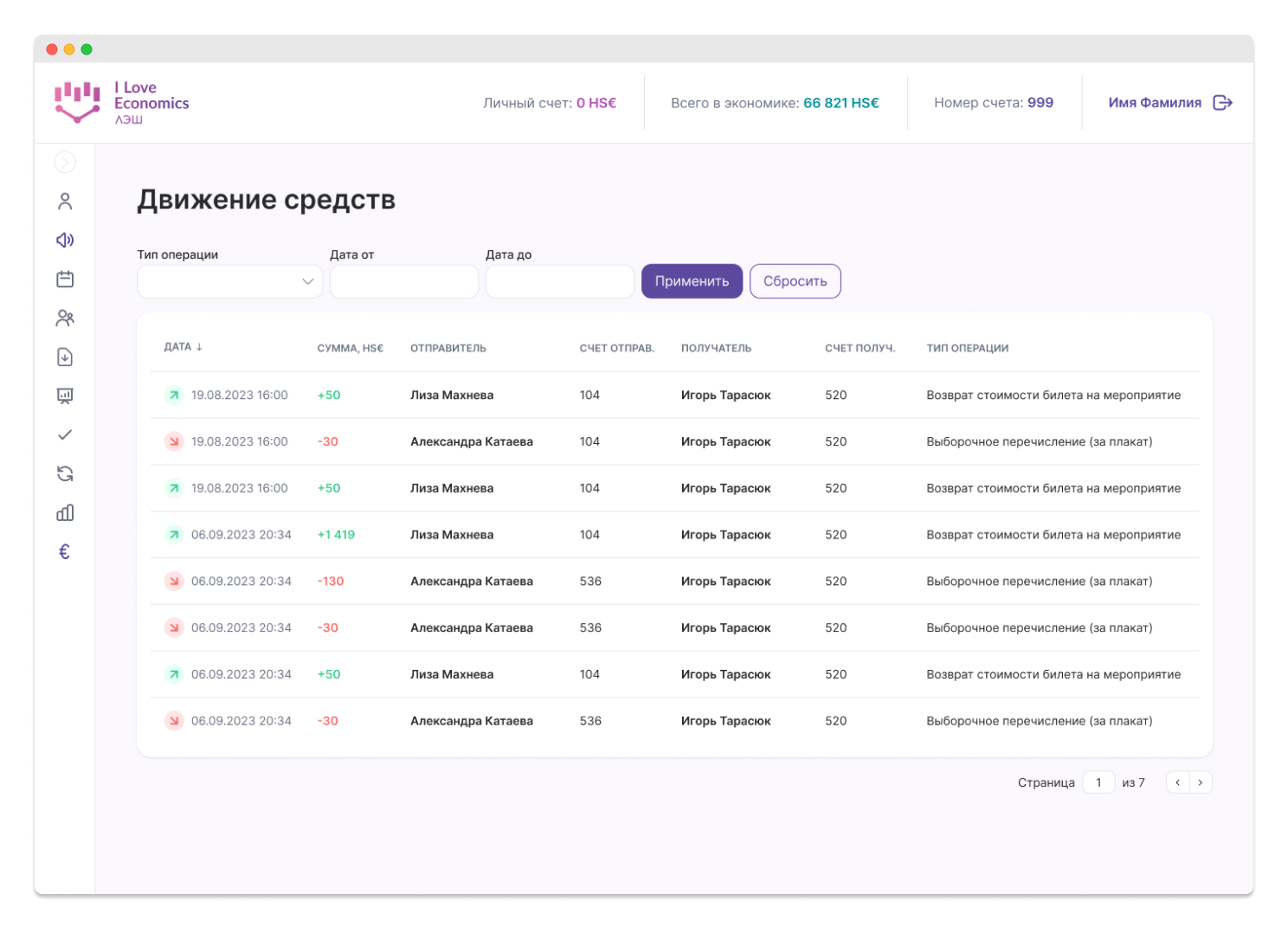Click the ОТПРАВИТЕЛЬ column header
Screen dimensions: 1288x926
(x=448, y=348)
